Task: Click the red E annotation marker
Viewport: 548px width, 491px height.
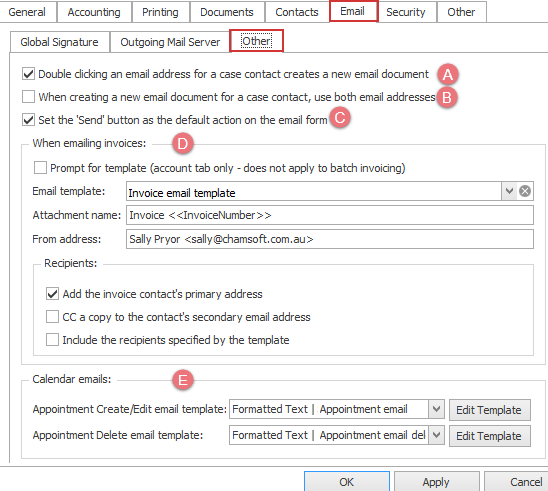Action: tap(183, 380)
